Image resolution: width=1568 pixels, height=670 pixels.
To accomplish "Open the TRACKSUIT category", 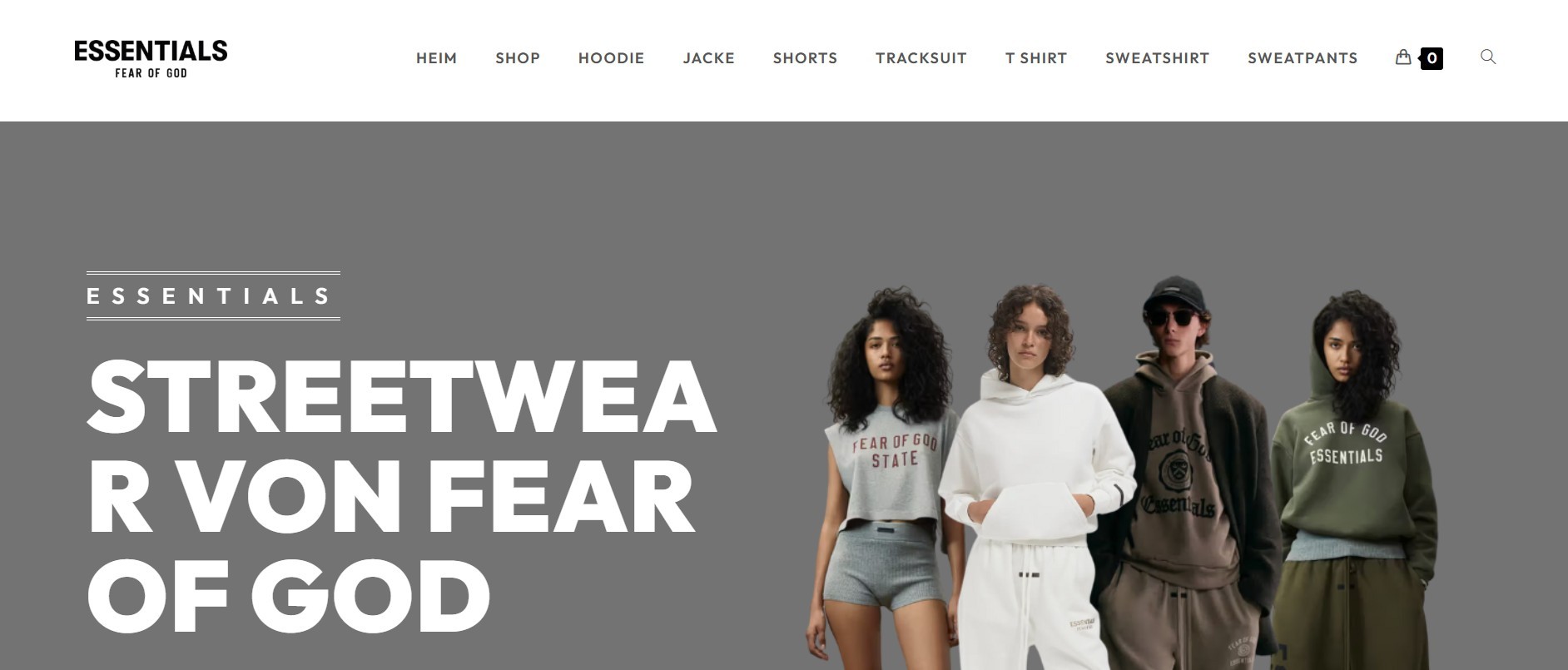I will (921, 58).
